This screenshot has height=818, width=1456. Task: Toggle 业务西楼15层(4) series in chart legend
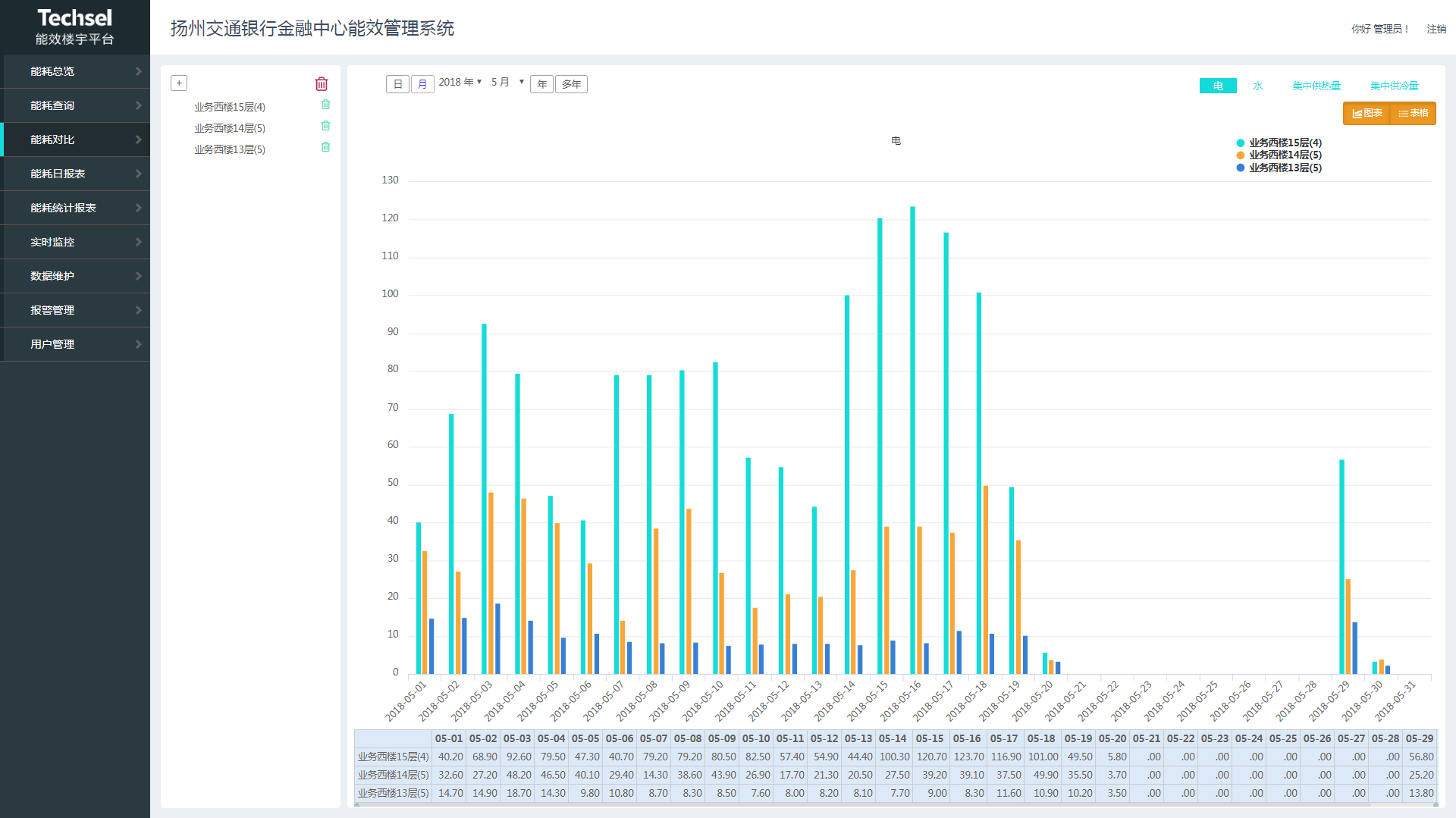[x=1285, y=143]
